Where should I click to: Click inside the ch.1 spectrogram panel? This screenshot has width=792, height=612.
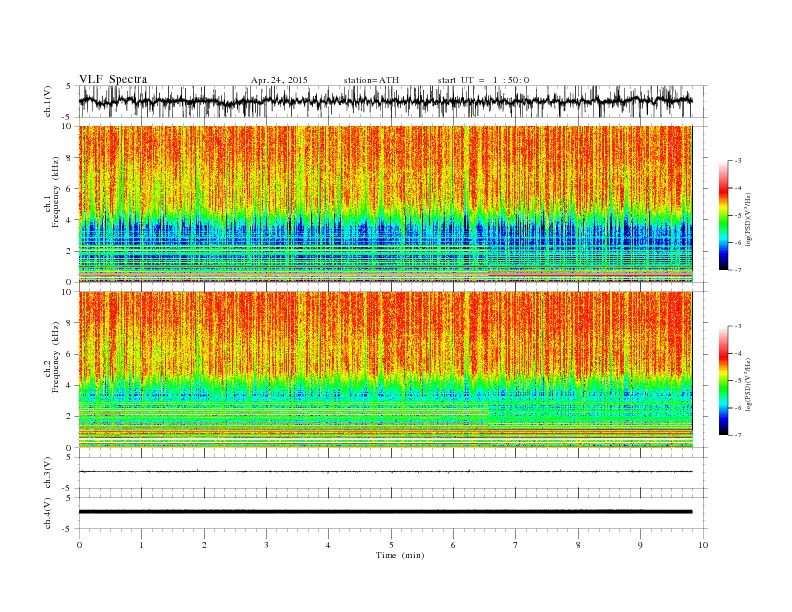386,204
